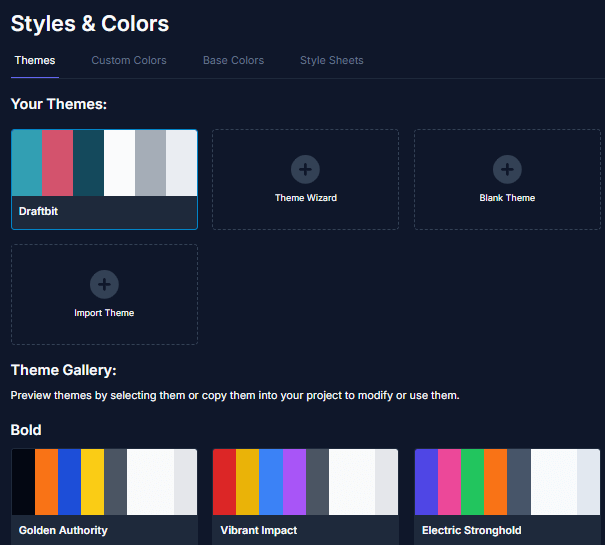The width and height of the screenshot is (605, 545).
Task: Select the Vibrant Impact theme label
Action: (x=259, y=530)
